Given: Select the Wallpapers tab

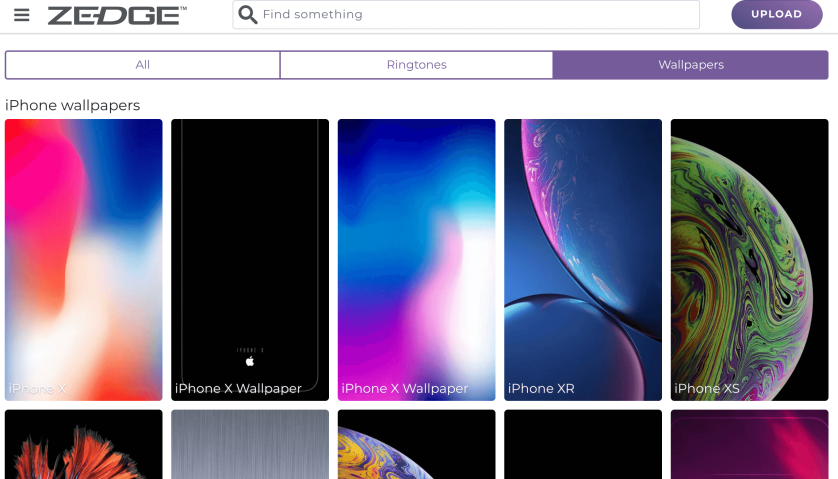Looking at the screenshot, I should click(690, 65).
